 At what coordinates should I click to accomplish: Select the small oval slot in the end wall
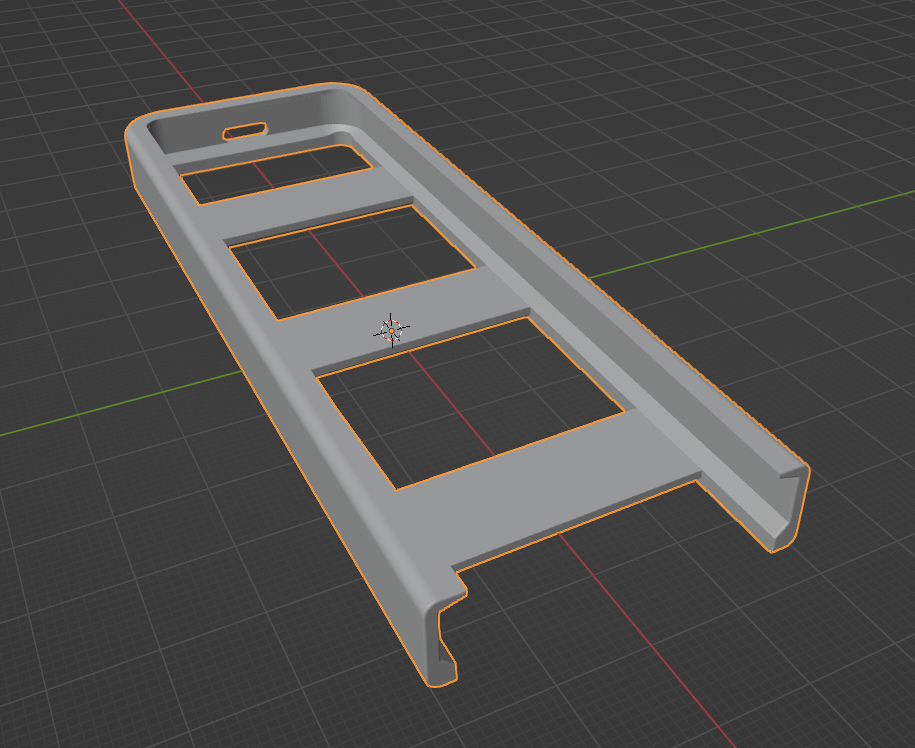pos(245,131)
